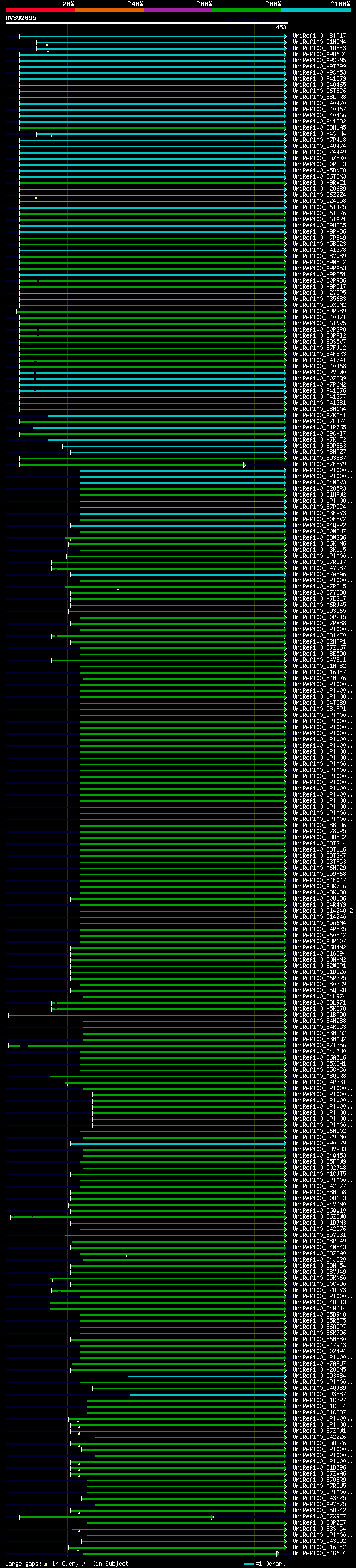The height and width of the screenshot is (1568, 356).
Task: Select the UniRef100_C1DYE3 label
Action: [x=319, y=48]
